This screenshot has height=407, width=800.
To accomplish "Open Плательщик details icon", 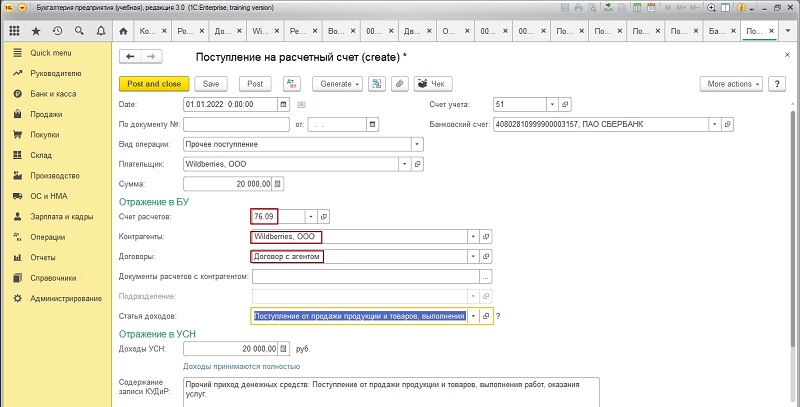I will [418, 164].
